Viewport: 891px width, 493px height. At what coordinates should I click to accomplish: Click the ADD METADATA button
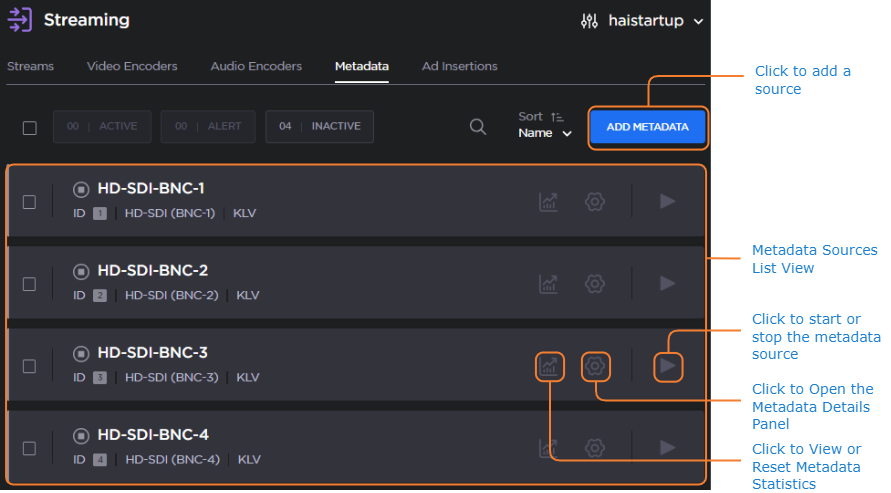[647, 128]
